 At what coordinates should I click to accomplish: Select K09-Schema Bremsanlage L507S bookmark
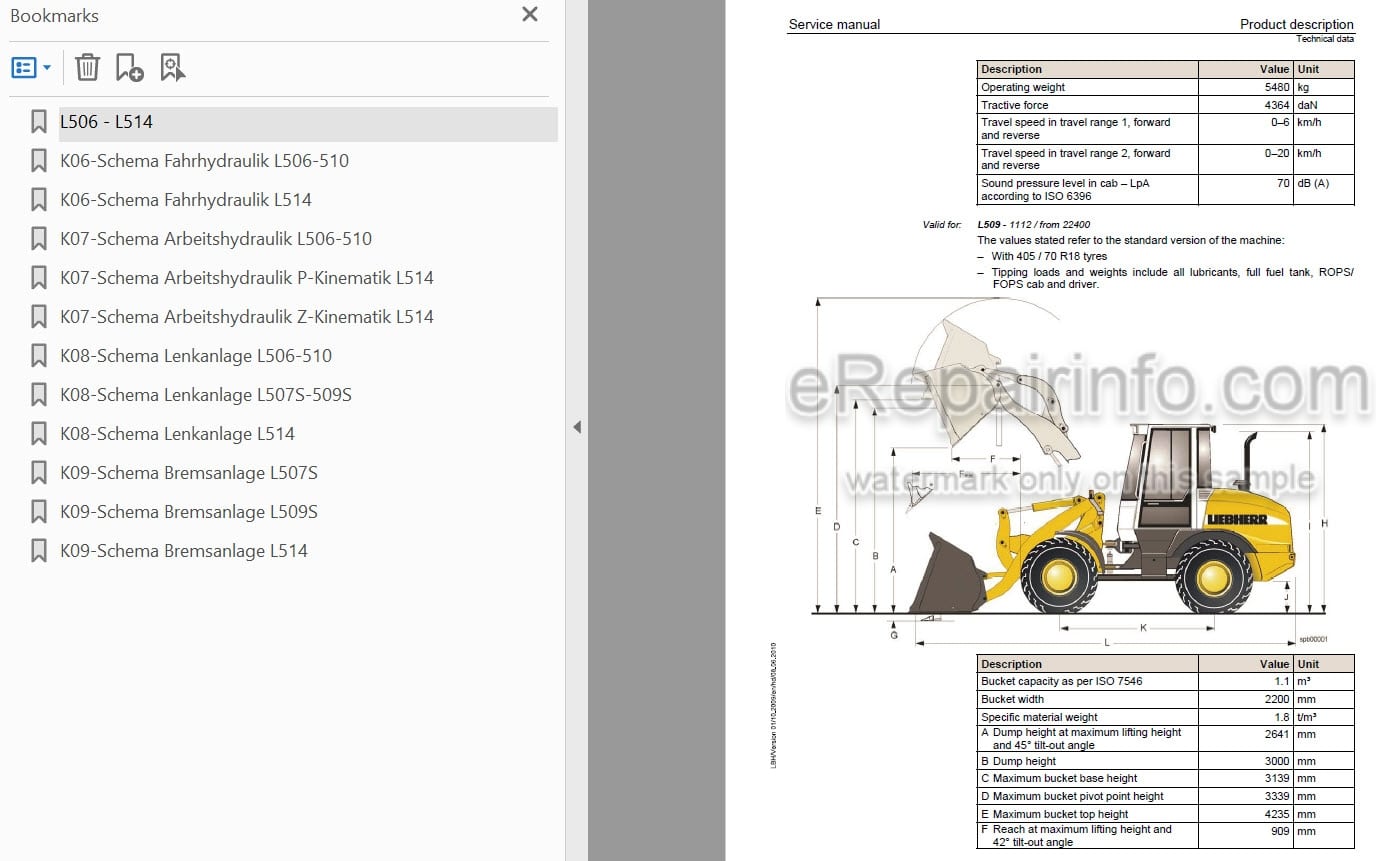point(189,473)
